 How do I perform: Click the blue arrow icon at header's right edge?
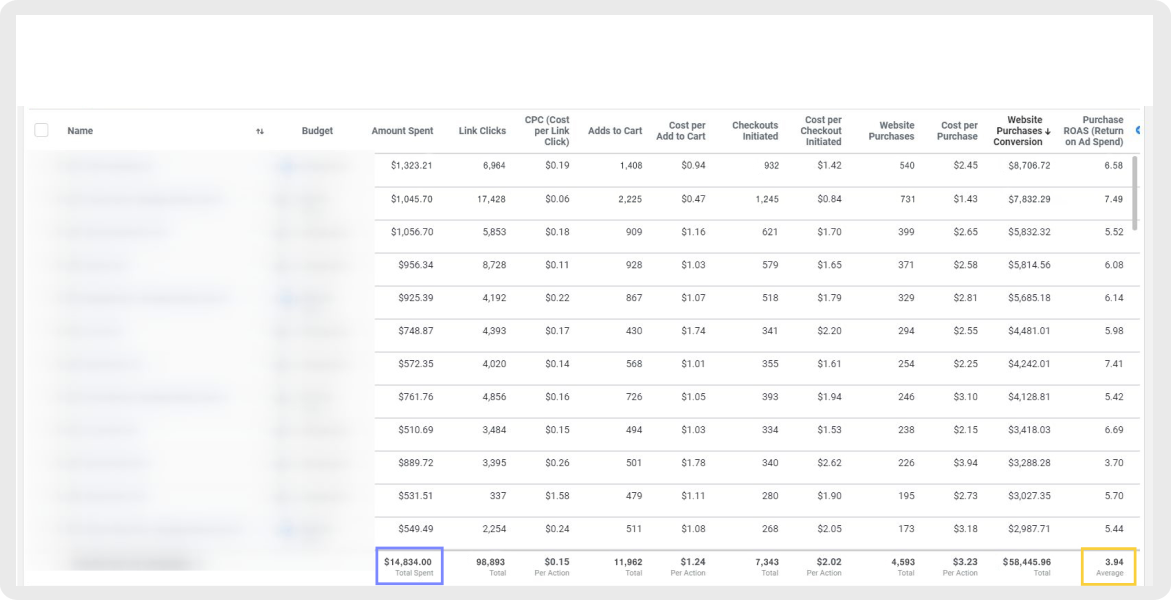[x=1137, y=131]
